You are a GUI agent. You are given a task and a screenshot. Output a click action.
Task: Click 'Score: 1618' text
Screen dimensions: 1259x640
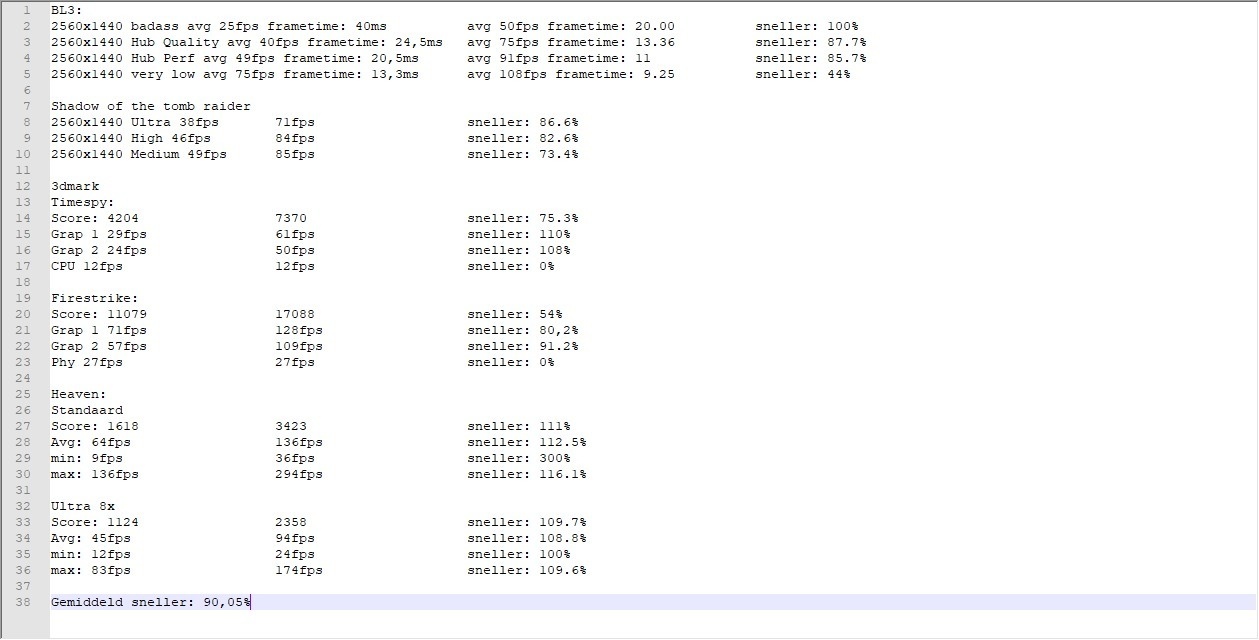coord(95,426)
